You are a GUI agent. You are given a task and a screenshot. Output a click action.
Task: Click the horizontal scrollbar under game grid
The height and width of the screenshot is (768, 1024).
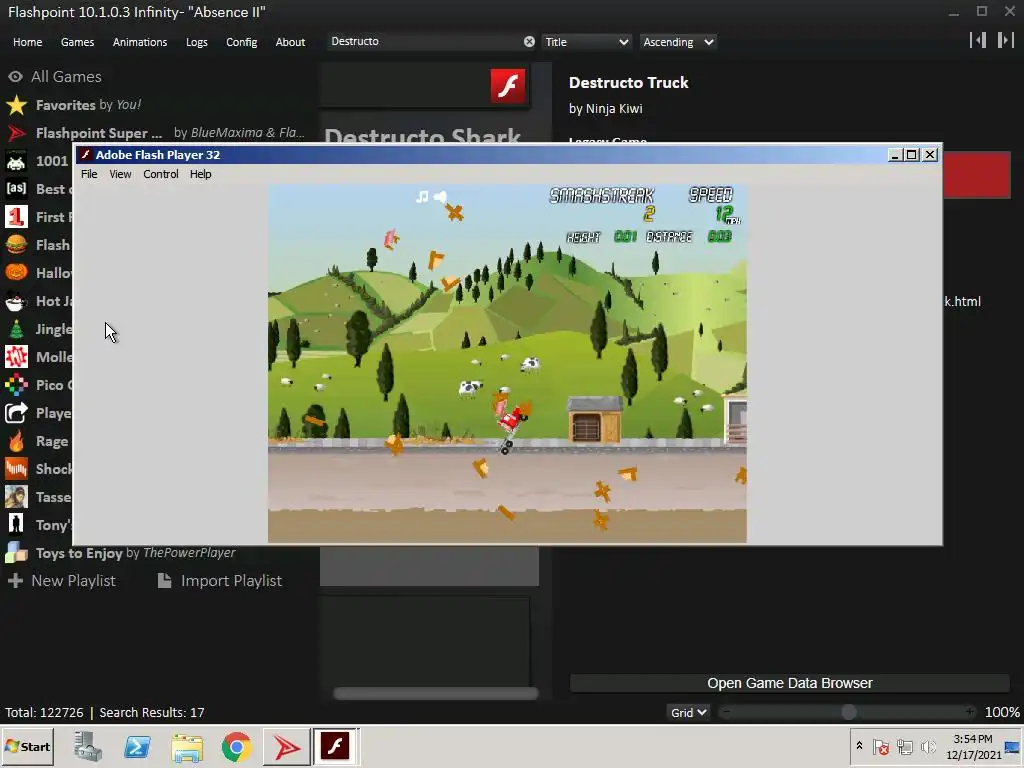[436, 694]
